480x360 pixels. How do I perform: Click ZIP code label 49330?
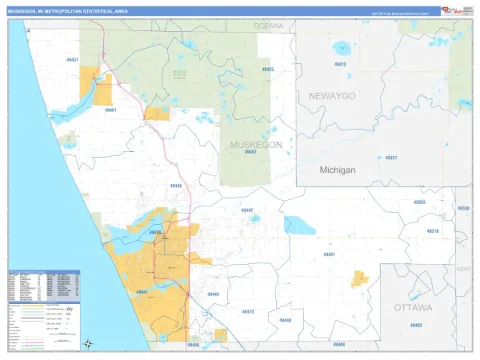coord(463,208)
